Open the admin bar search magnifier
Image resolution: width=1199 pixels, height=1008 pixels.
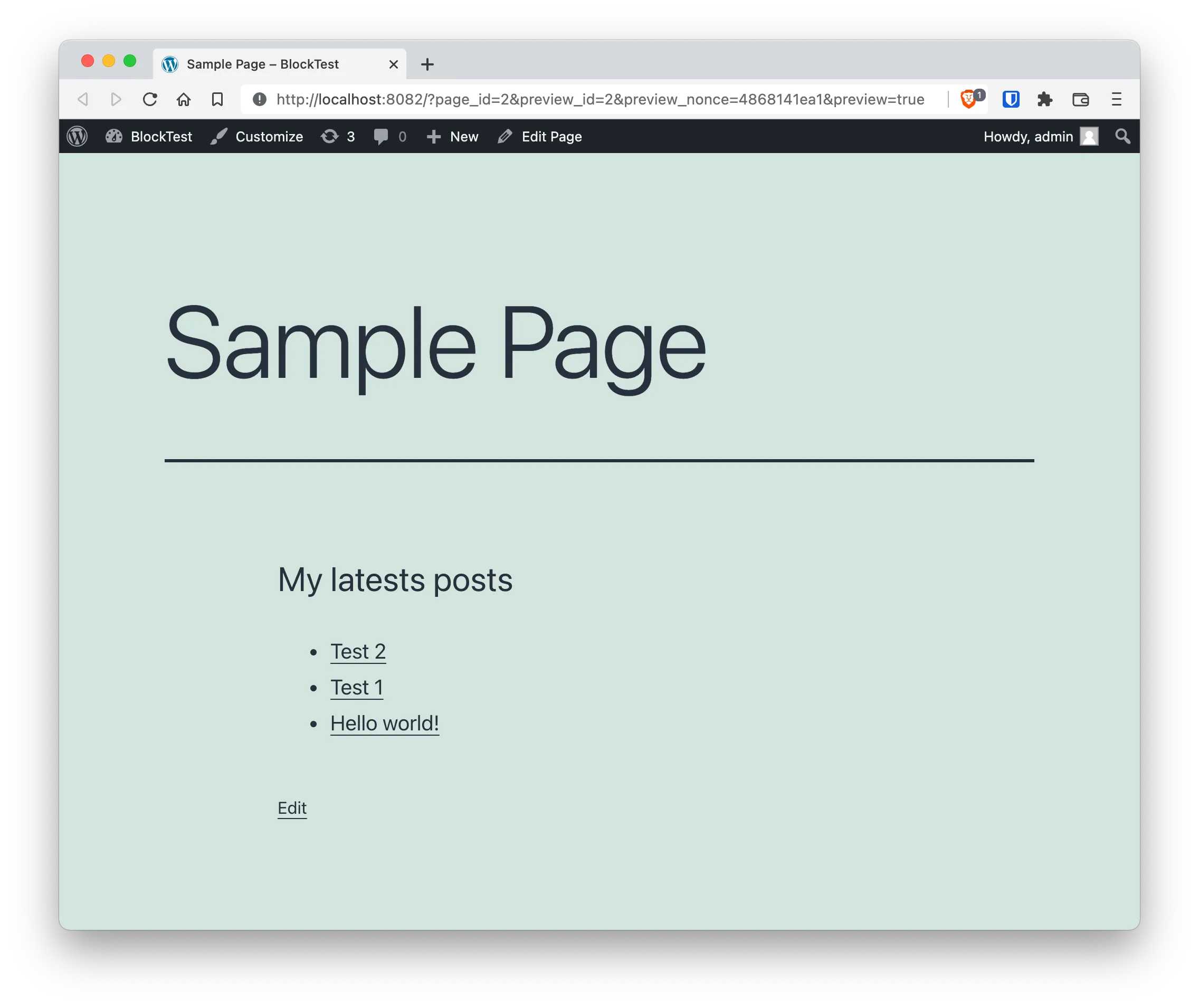coord(1122,137)
